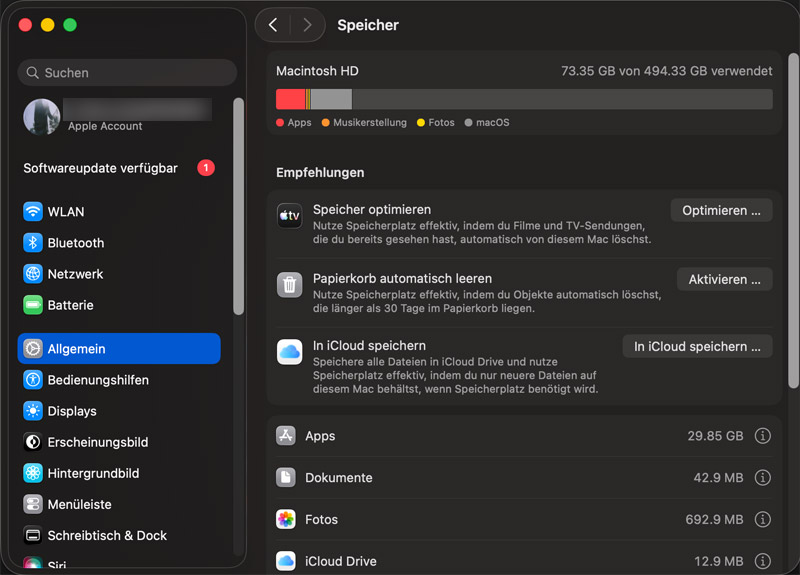
Task: Click the Apple TV icon under Empfehlungen
Action: 289,215
